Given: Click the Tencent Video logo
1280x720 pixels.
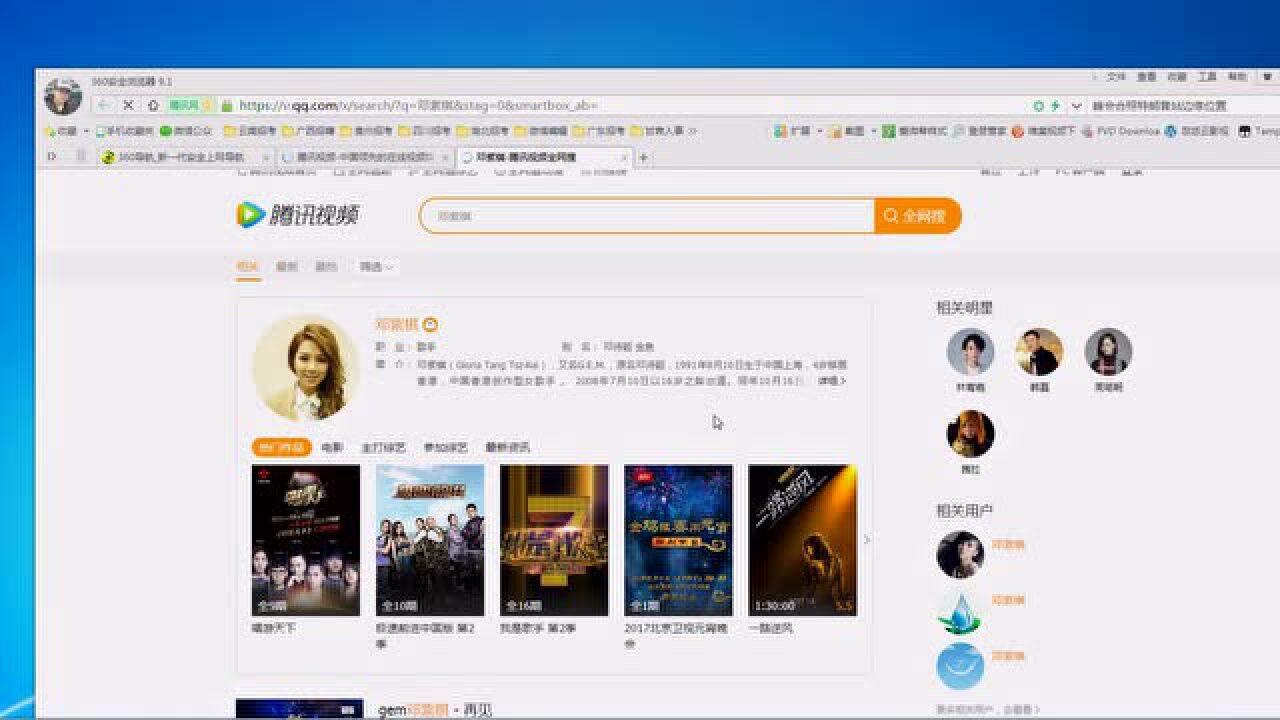Looking at the screenshot, I should [297, 215].
